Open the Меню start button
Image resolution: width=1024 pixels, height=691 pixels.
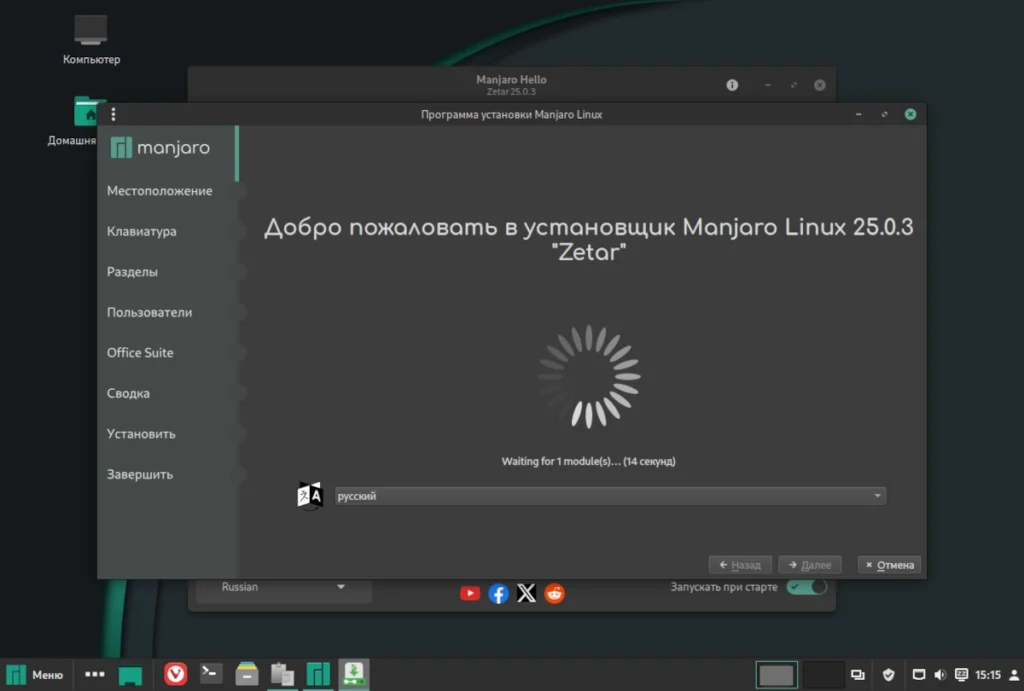coord(35,675)
